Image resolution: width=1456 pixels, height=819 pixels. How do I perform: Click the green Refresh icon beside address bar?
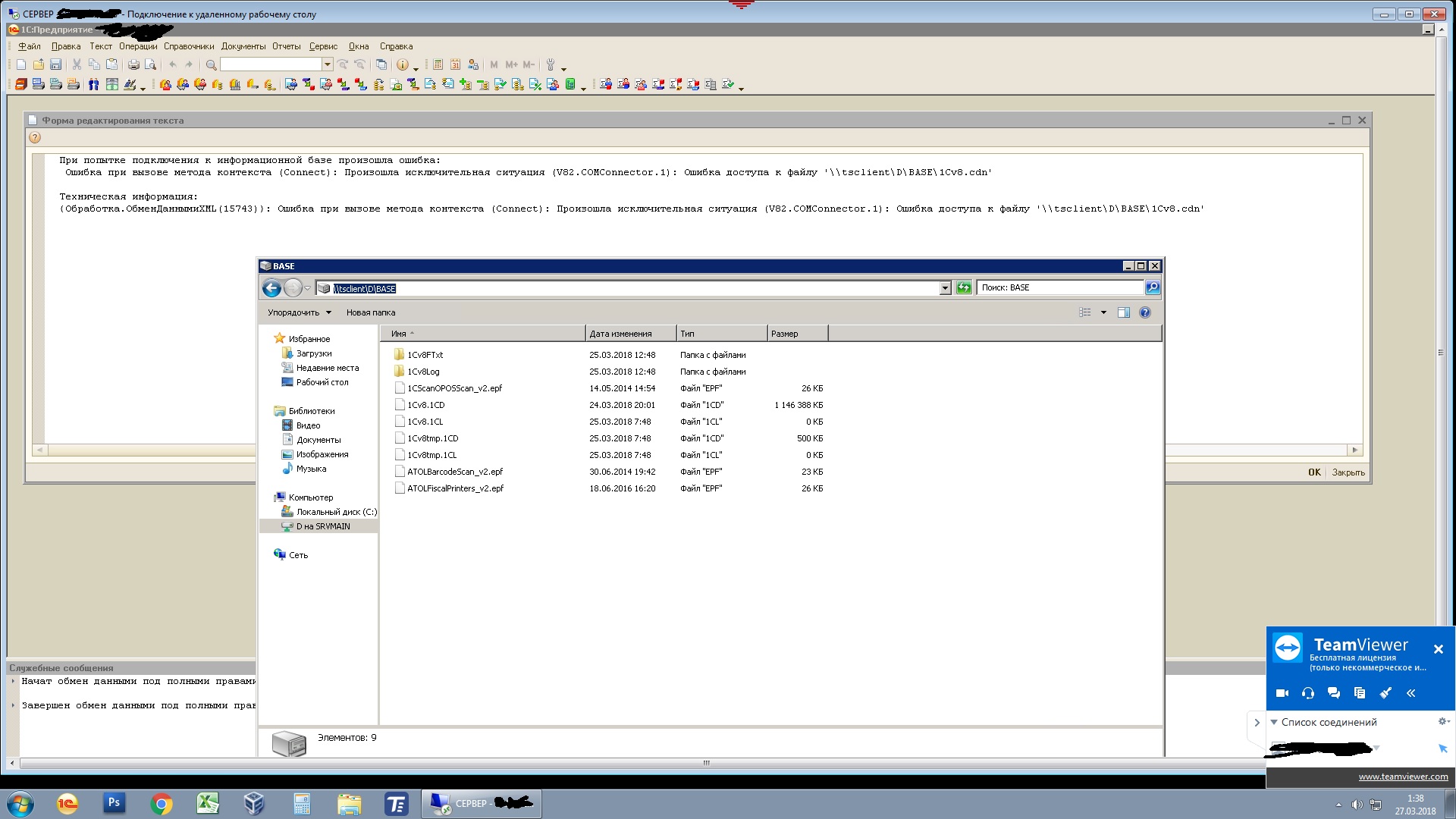tap(963, 287)
